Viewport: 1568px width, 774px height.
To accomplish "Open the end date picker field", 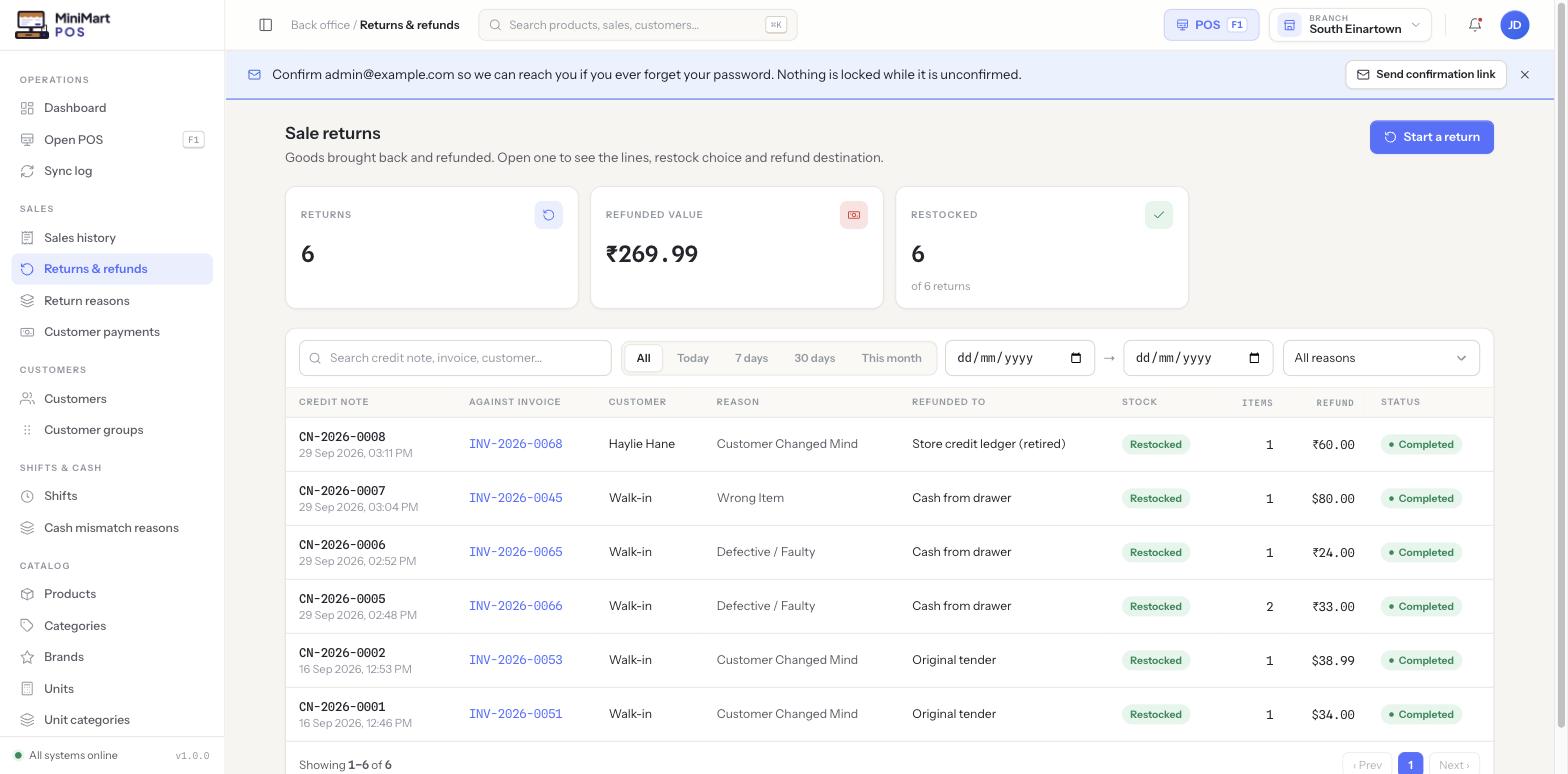I will coord(1198,358).
